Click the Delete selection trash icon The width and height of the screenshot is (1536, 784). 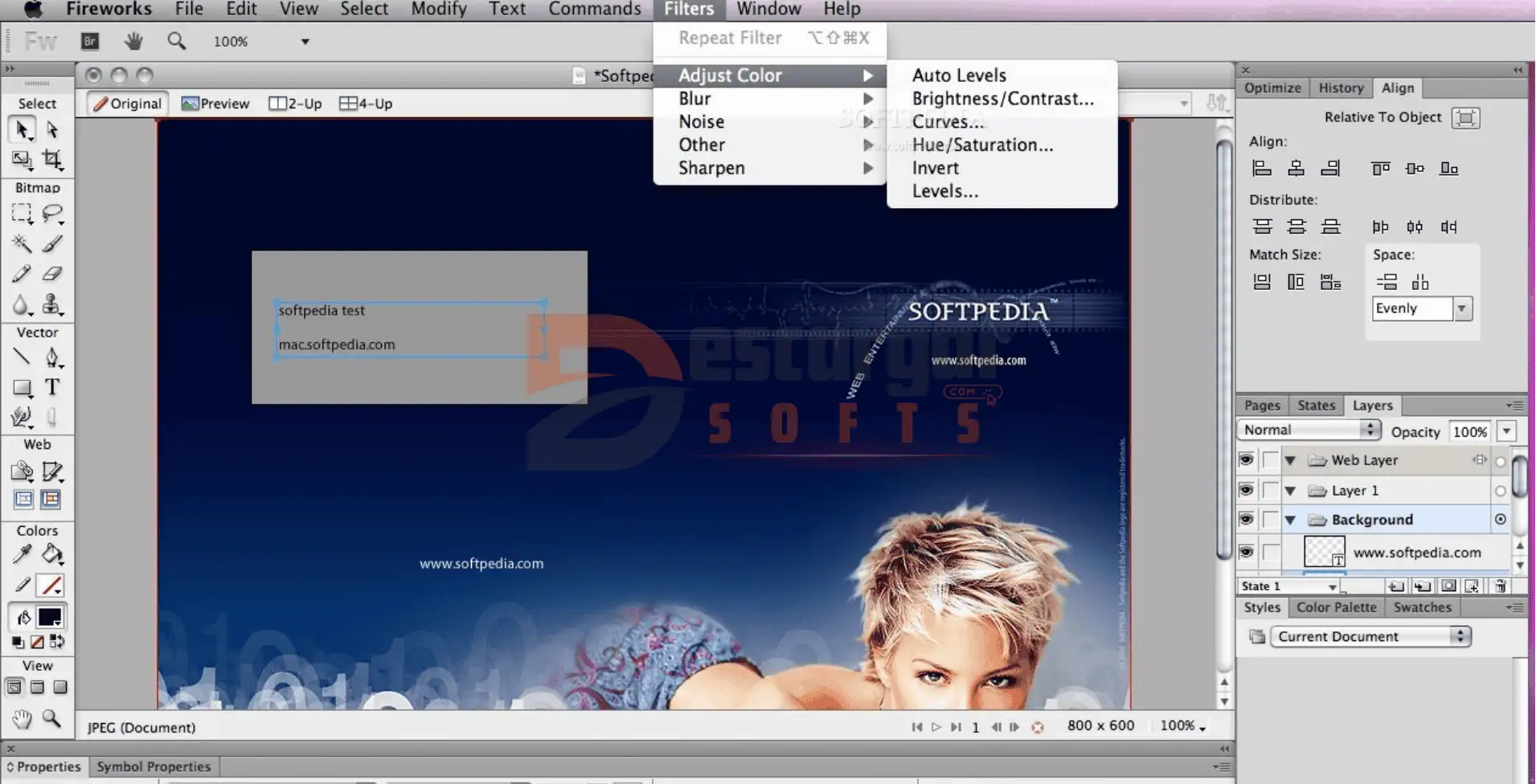(1500, 586)
